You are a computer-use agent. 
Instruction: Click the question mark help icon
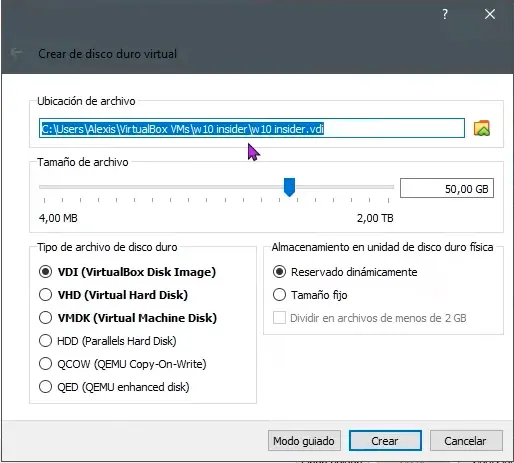pyautogui.click(x=445, y=14)
